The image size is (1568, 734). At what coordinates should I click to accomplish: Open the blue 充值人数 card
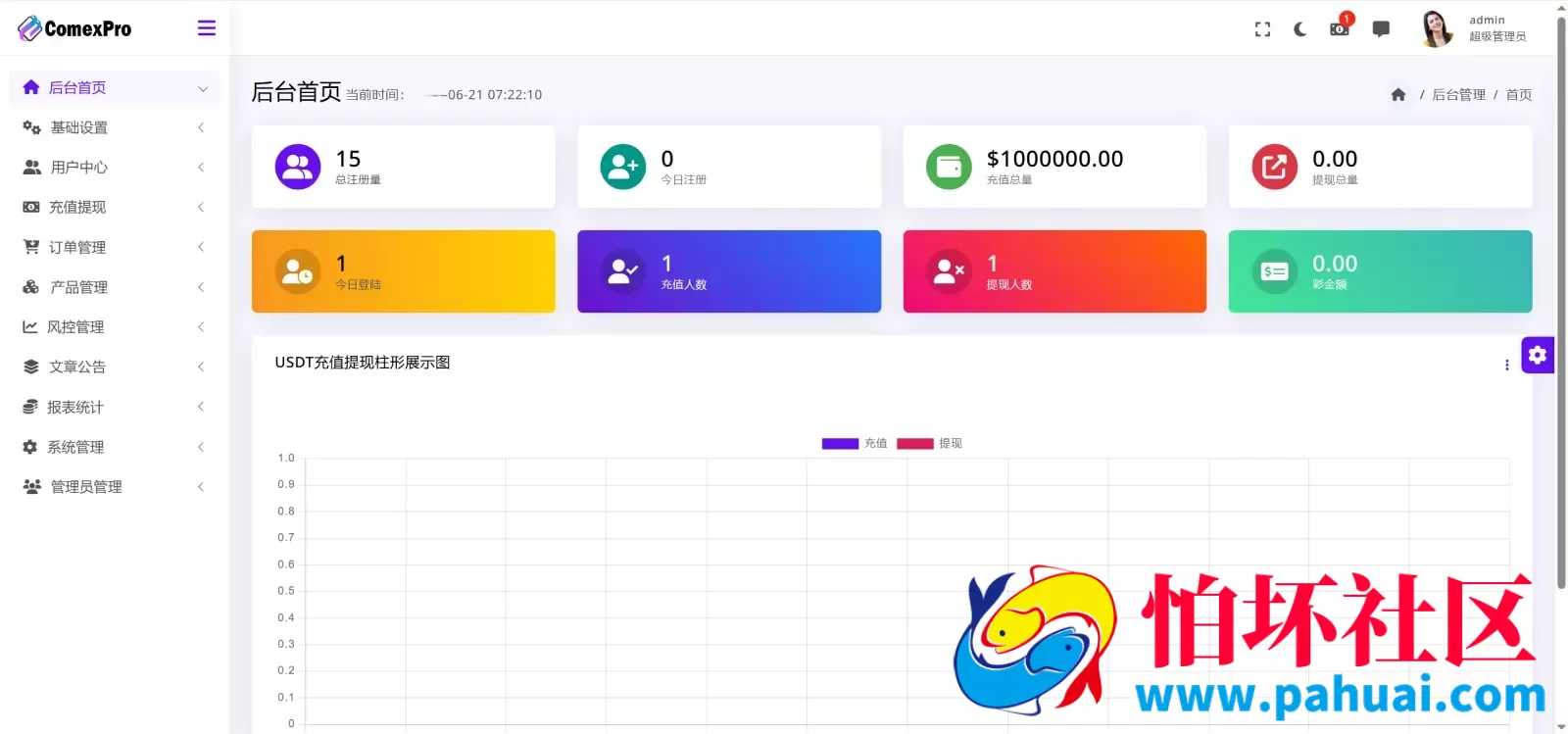tap(729, 271)
